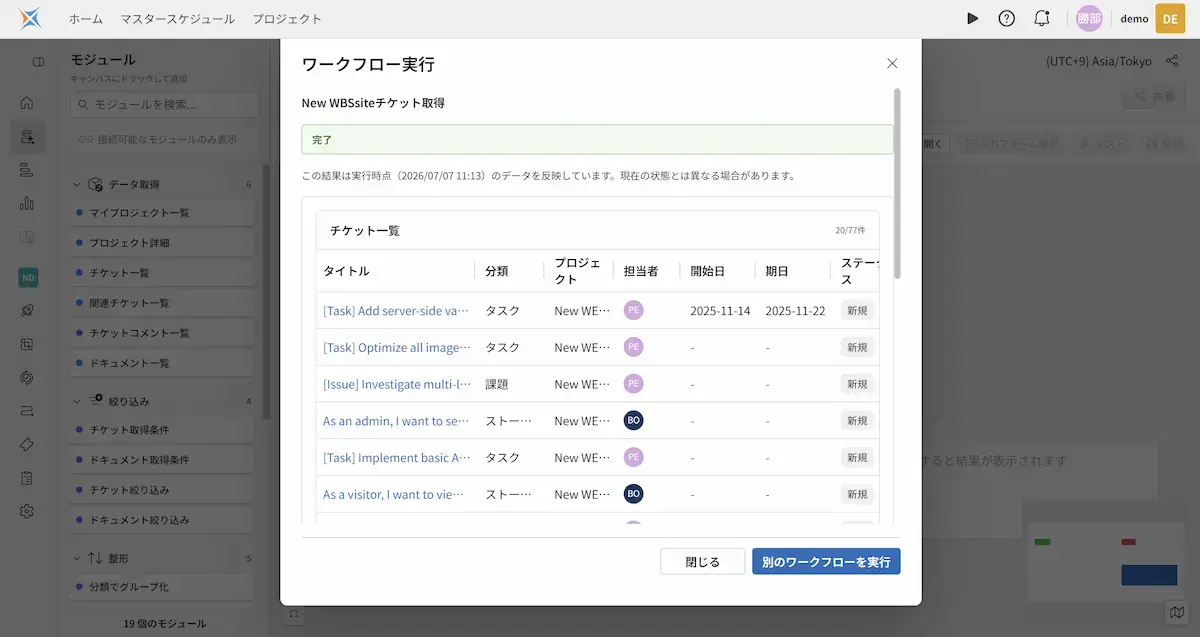The width and height of the screenshot is (1200, 637).
Task: Click the 閉じる button
Action: click(703, 561)
